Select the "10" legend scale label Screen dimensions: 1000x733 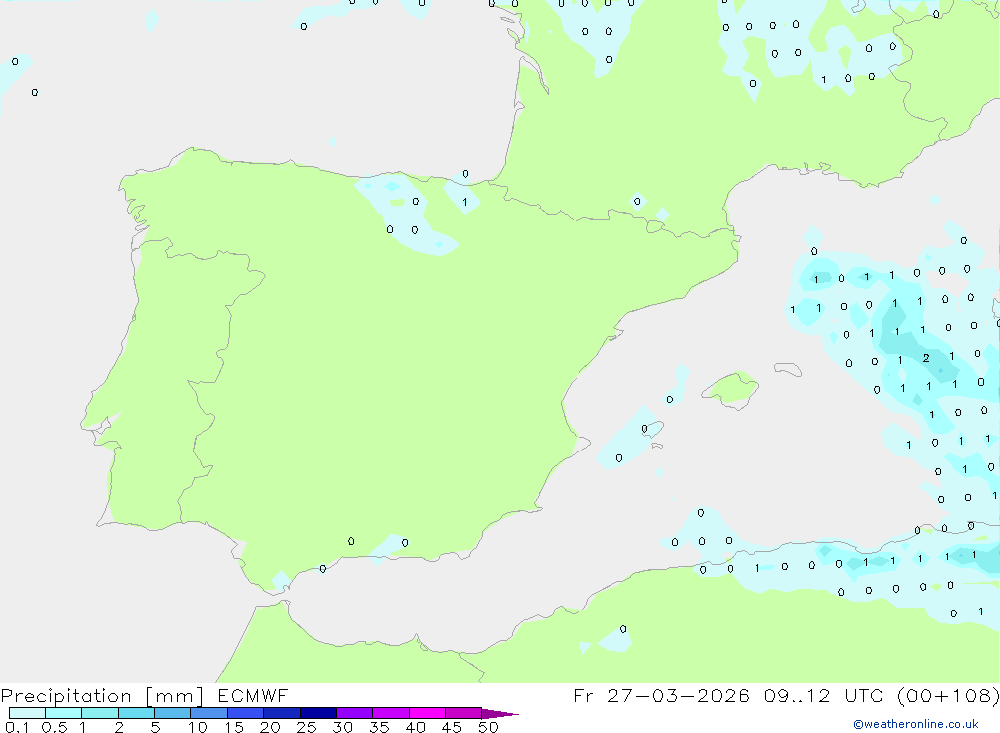click(198, 727)
